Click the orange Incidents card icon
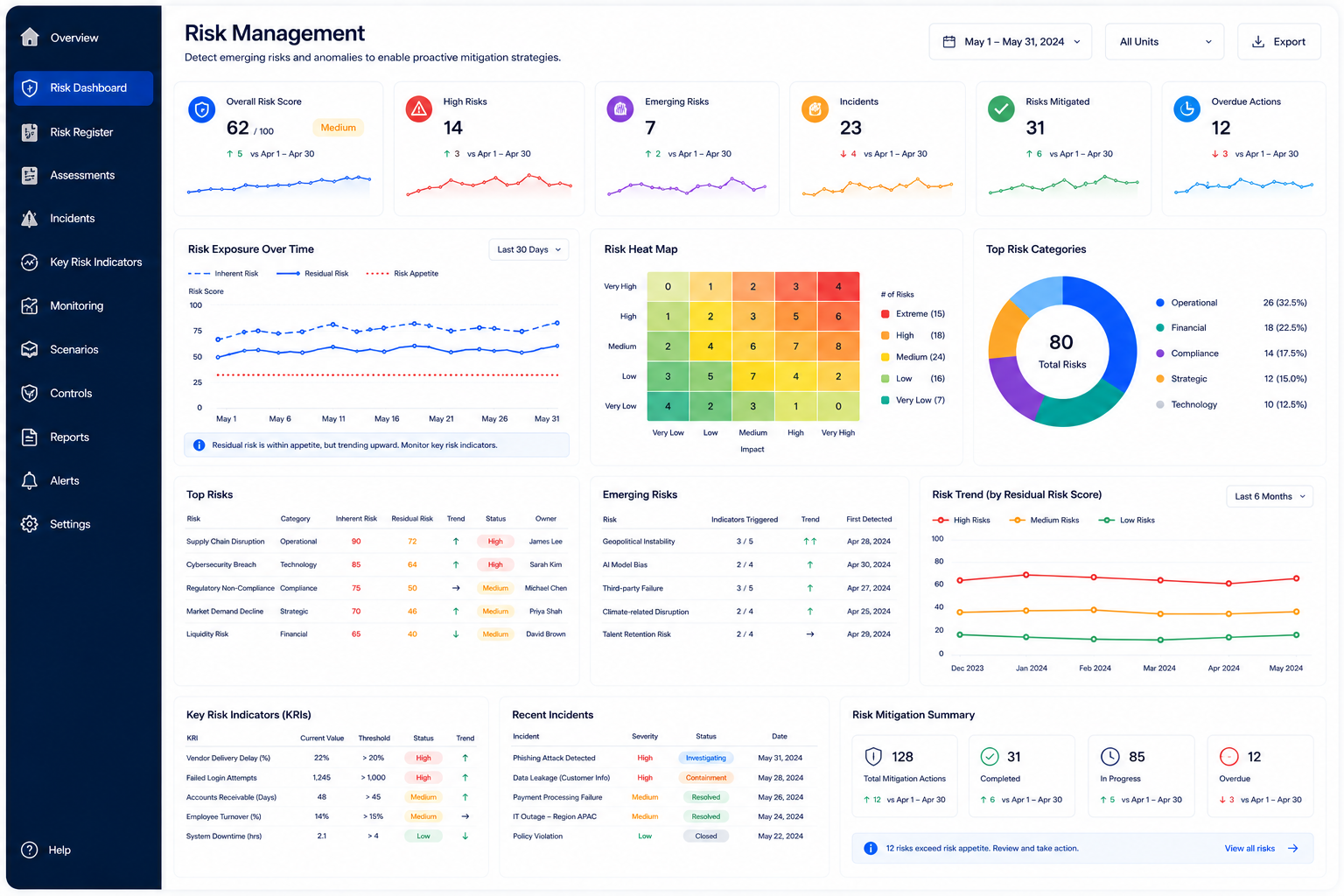 pos(815,109)
